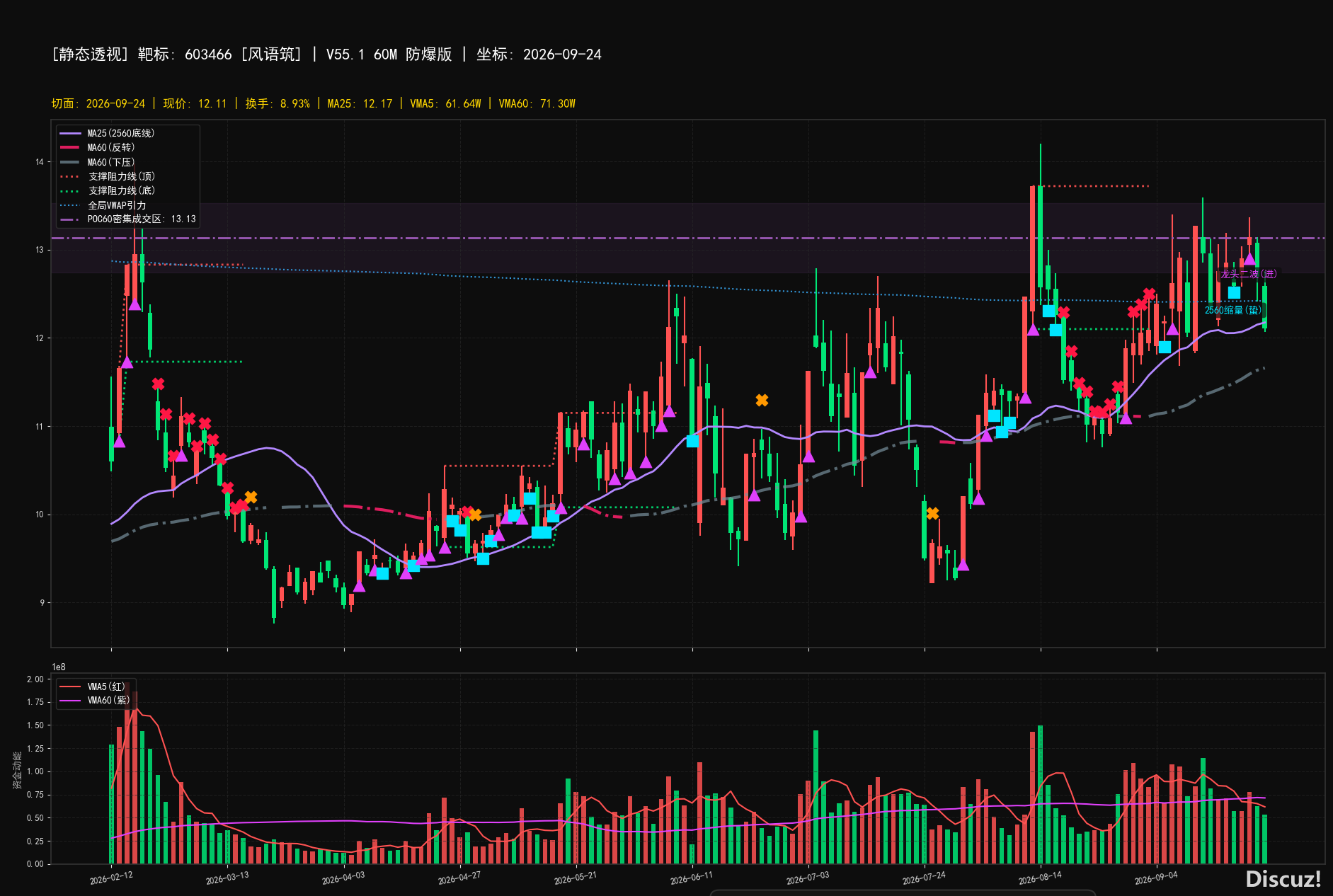Click the price axis label 9
Screen dimensions: 1333x896
(x=42, y=603)
